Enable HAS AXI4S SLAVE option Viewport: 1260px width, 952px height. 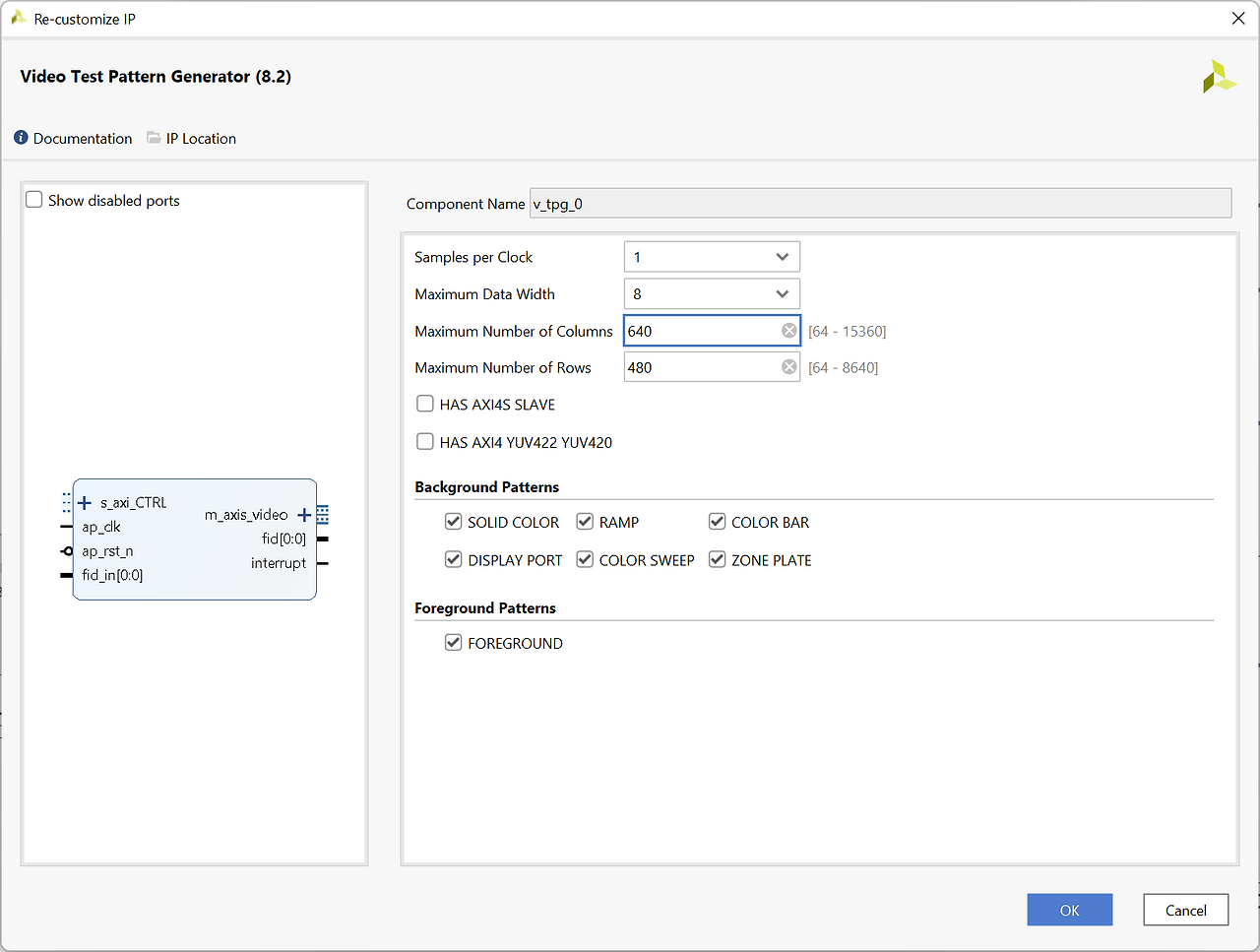[x=425, y=404]
